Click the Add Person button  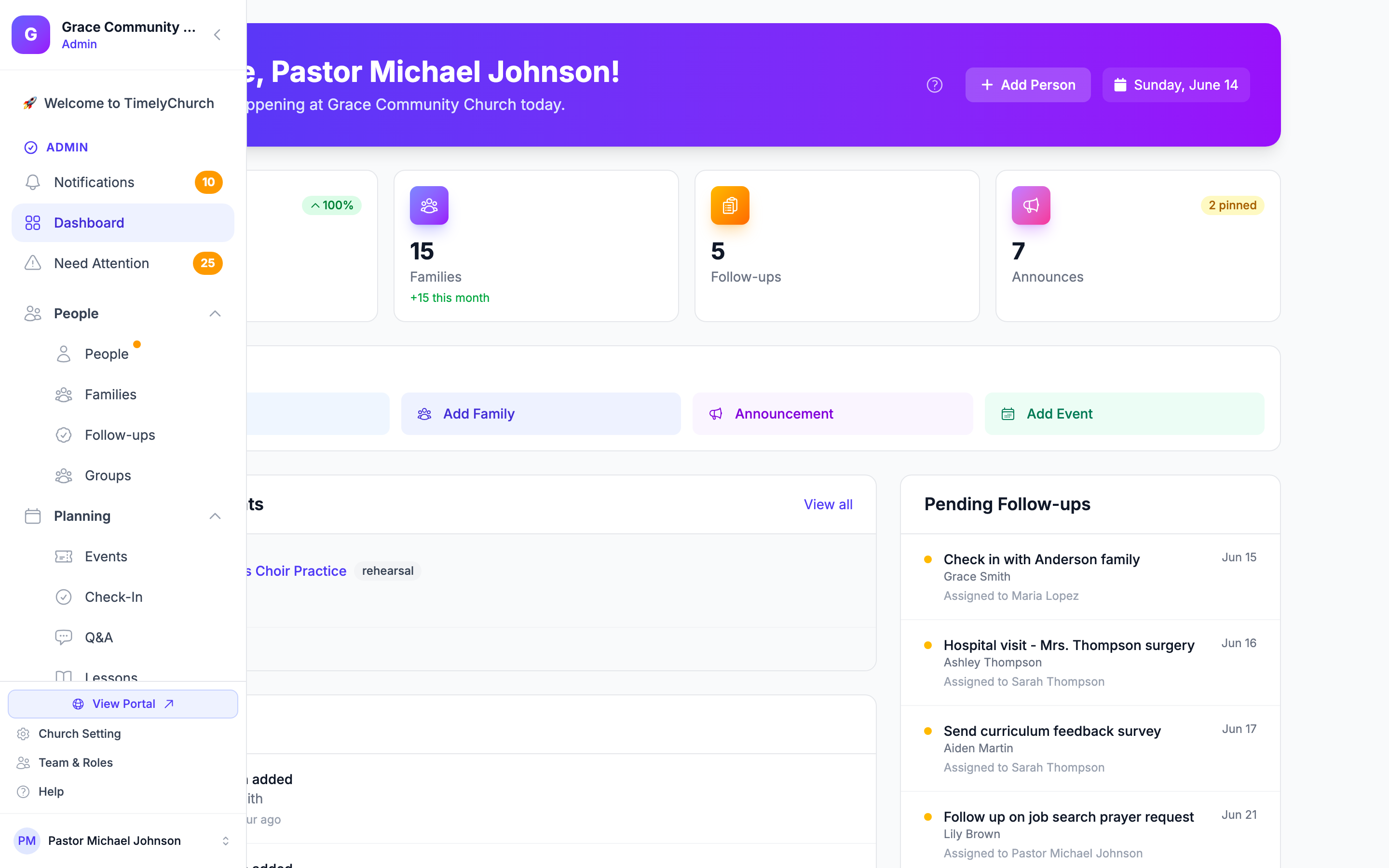coord(1028,85)
